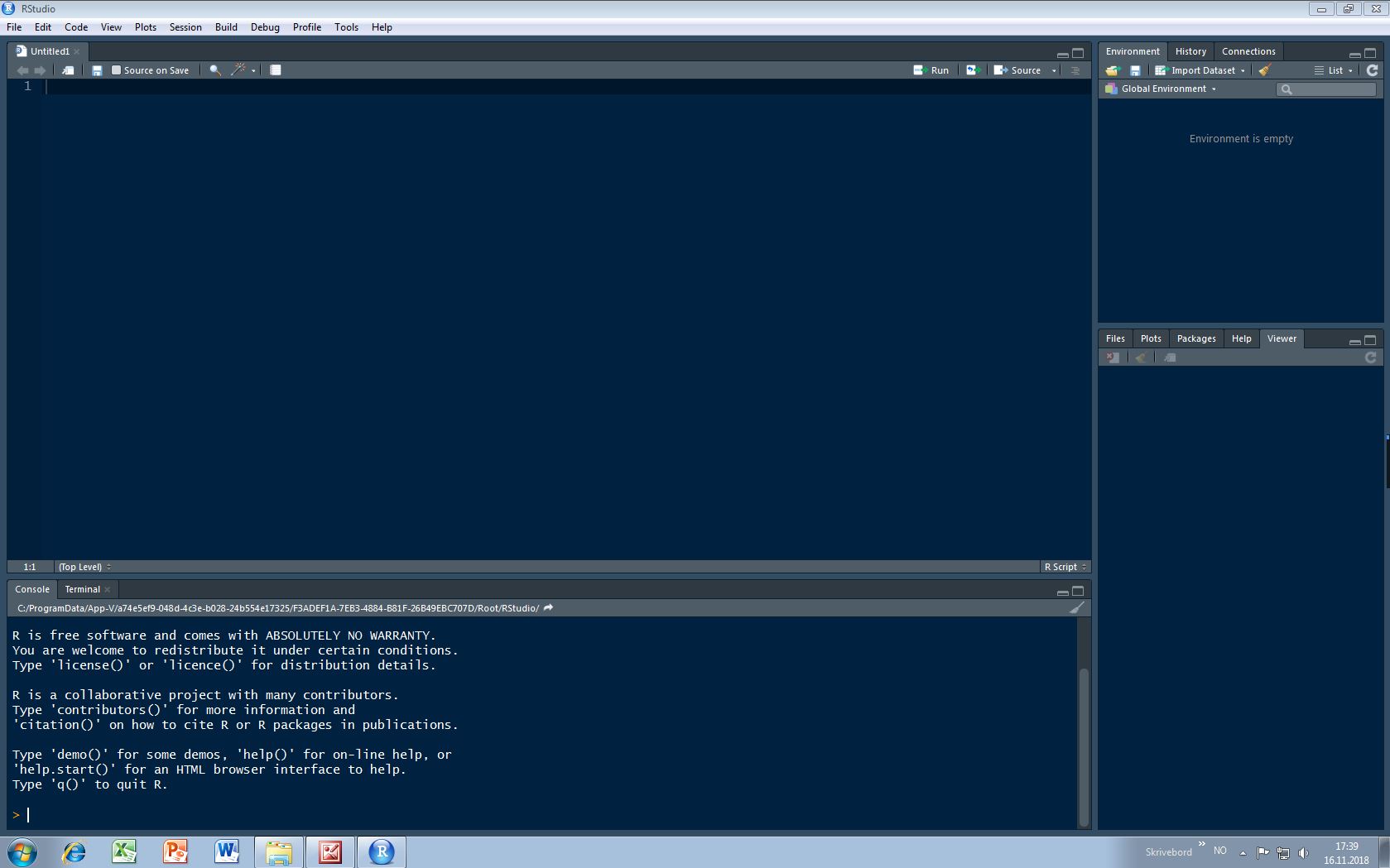Remove current viewer item icon
Viewport: 1390px width, 868px height.
1113,357
